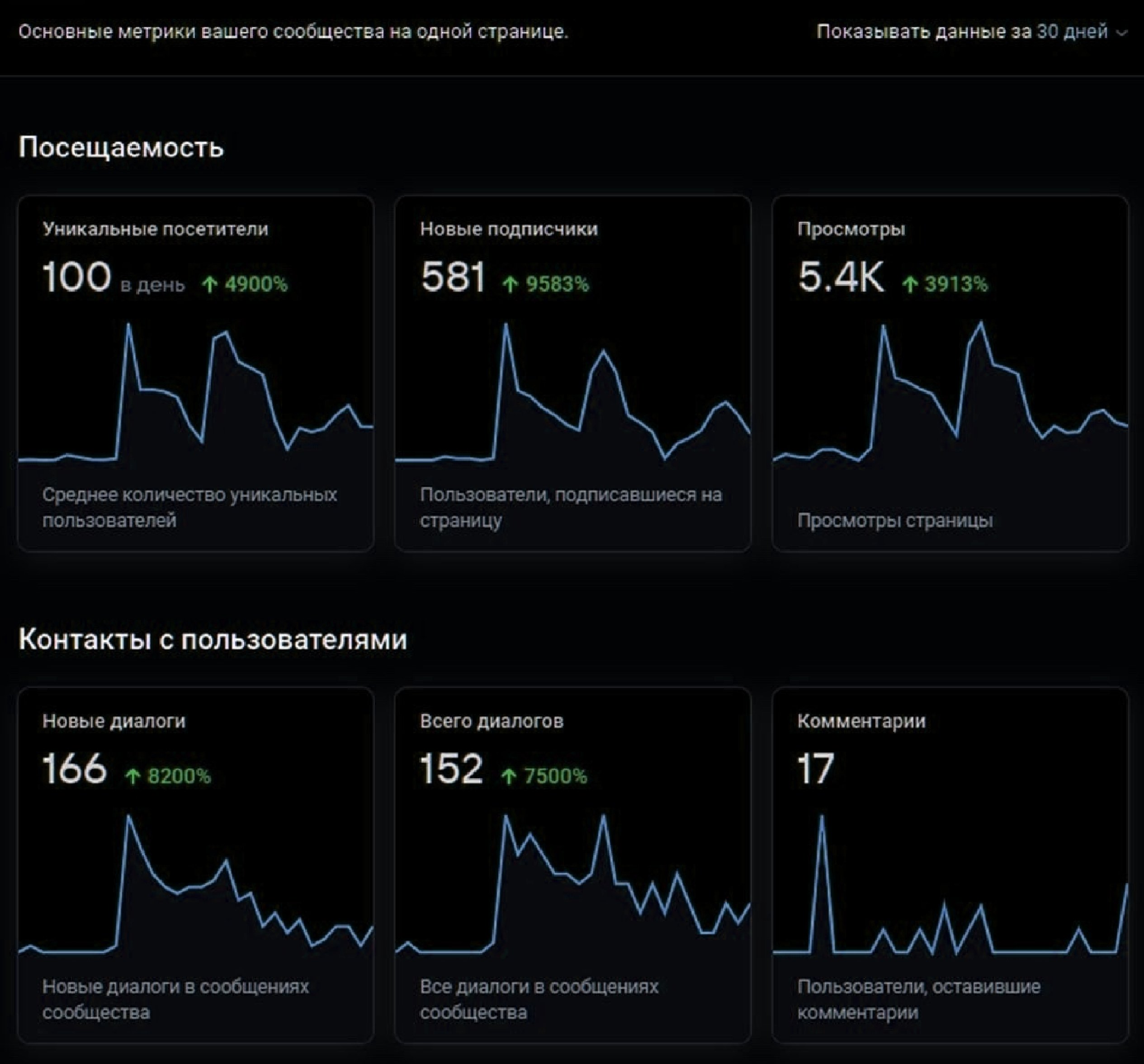The image size is (1144, 1064).
Task: Click green arrow next to 7500%
Action: [509, 777]
